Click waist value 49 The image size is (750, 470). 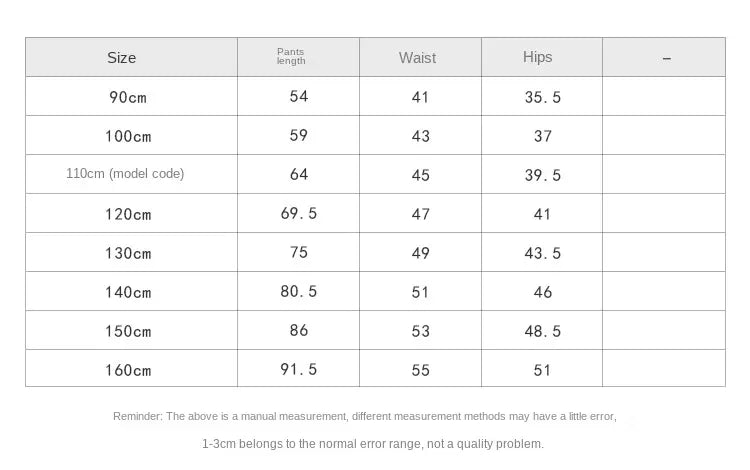tap(420, 253)
